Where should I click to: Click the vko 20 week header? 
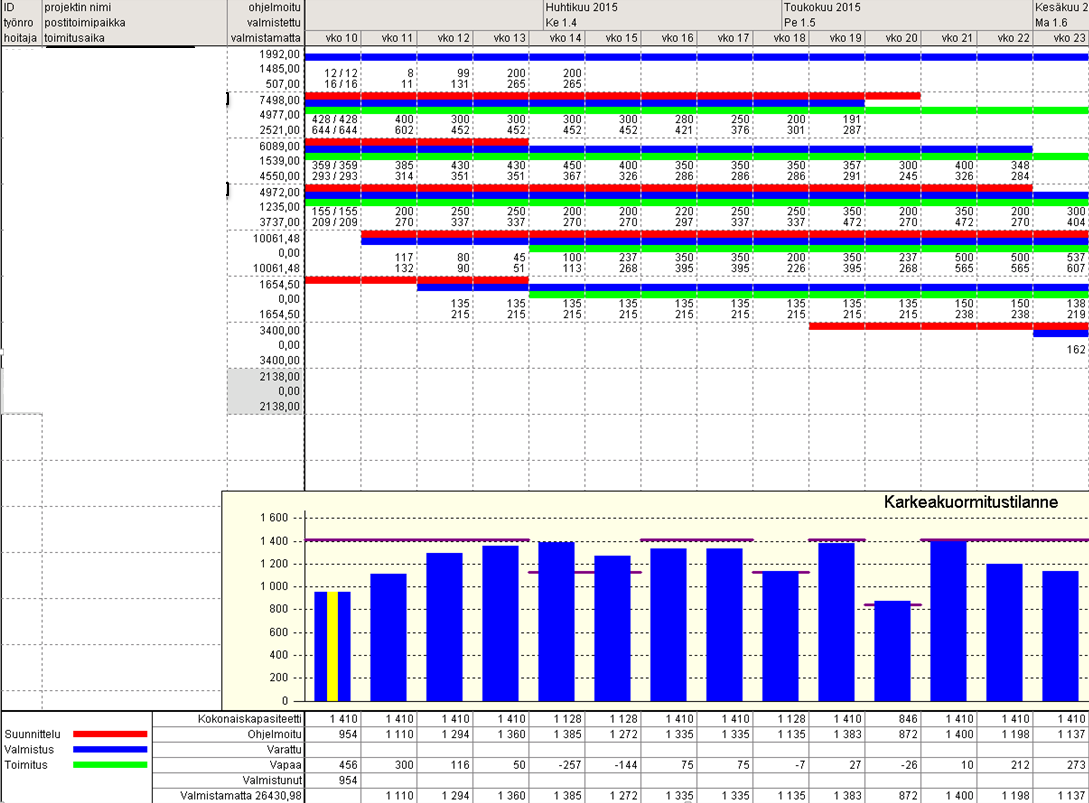[892, 38]
